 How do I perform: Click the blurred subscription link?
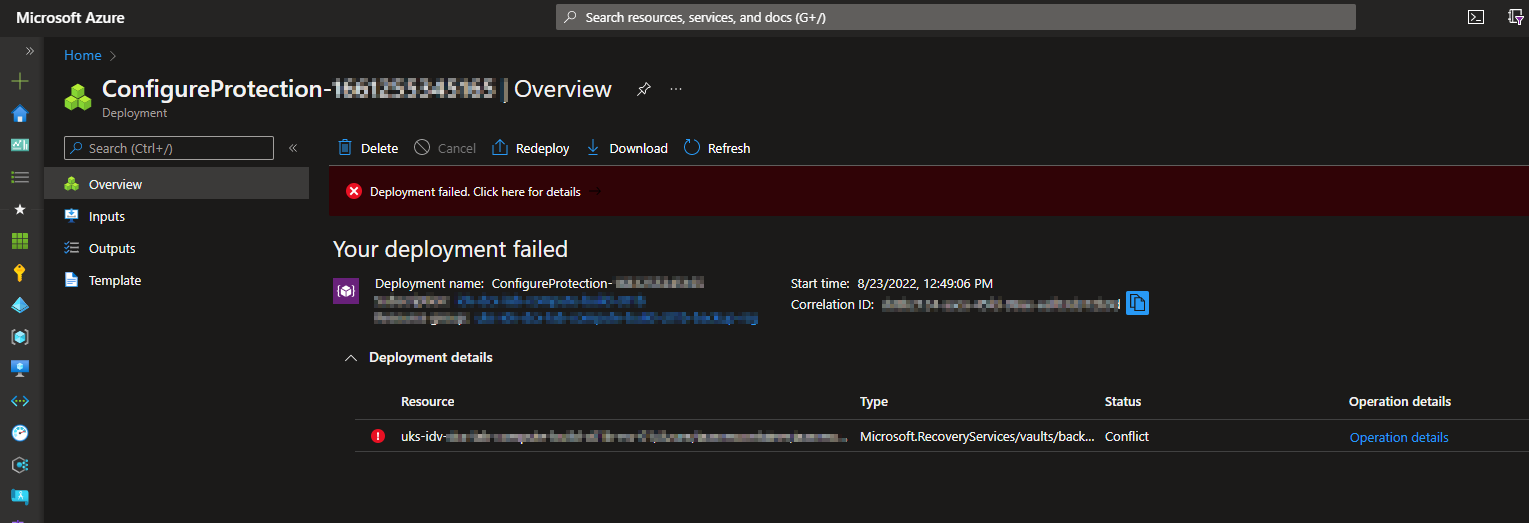[x=551, y=300]
